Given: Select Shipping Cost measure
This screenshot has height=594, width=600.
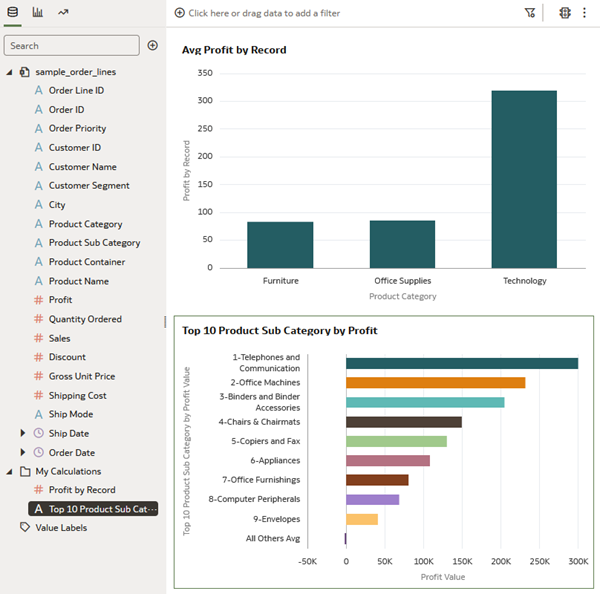Looking at the screenshot, I should tap(77, 396).
